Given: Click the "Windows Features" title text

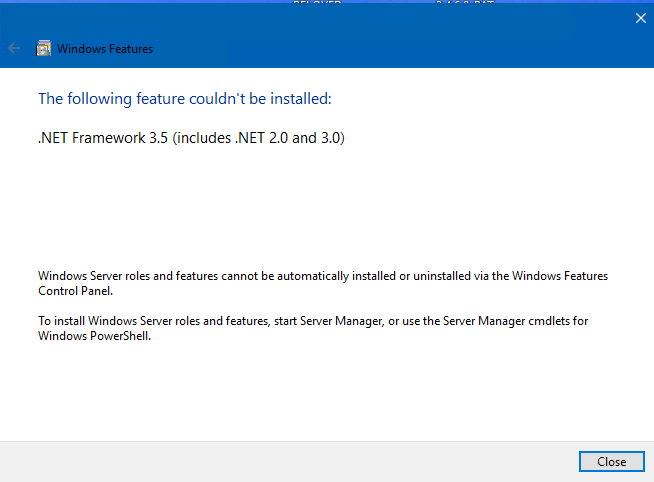Looking at the screenshot, I should (104, 49).
